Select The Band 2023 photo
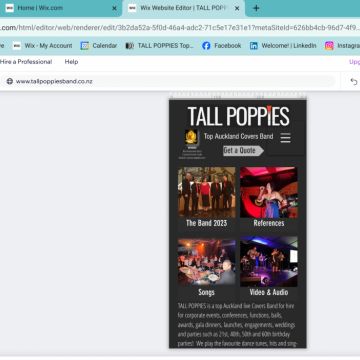This screenshot has width=360, height=360. pos(207,192)
